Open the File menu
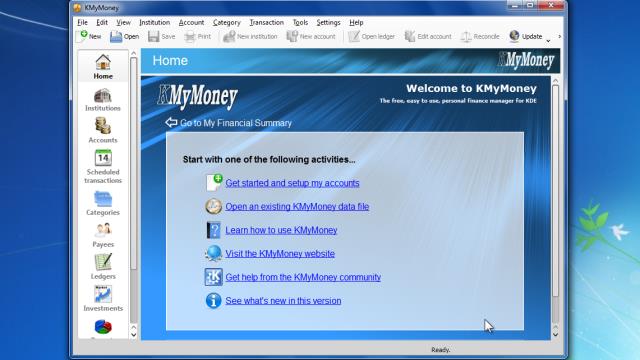This screenshot has width=640, height=360. coord(82,22)
